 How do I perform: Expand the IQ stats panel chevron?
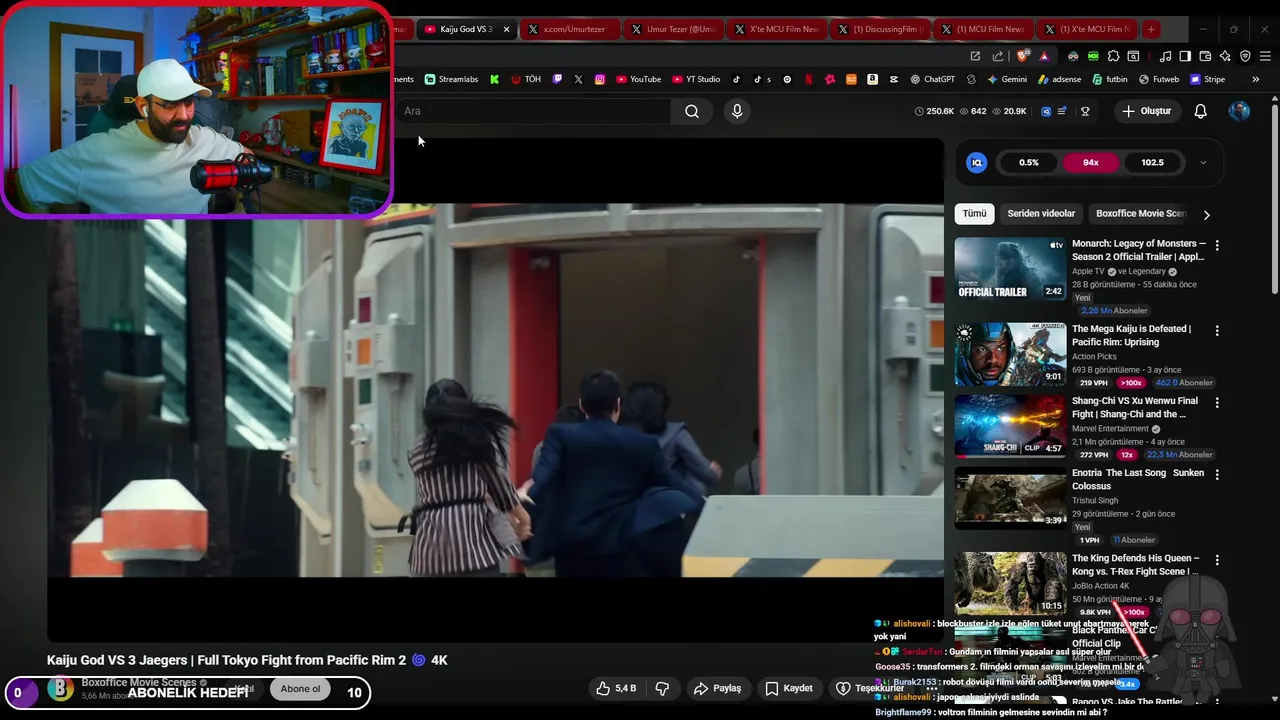coord(1202,162)
